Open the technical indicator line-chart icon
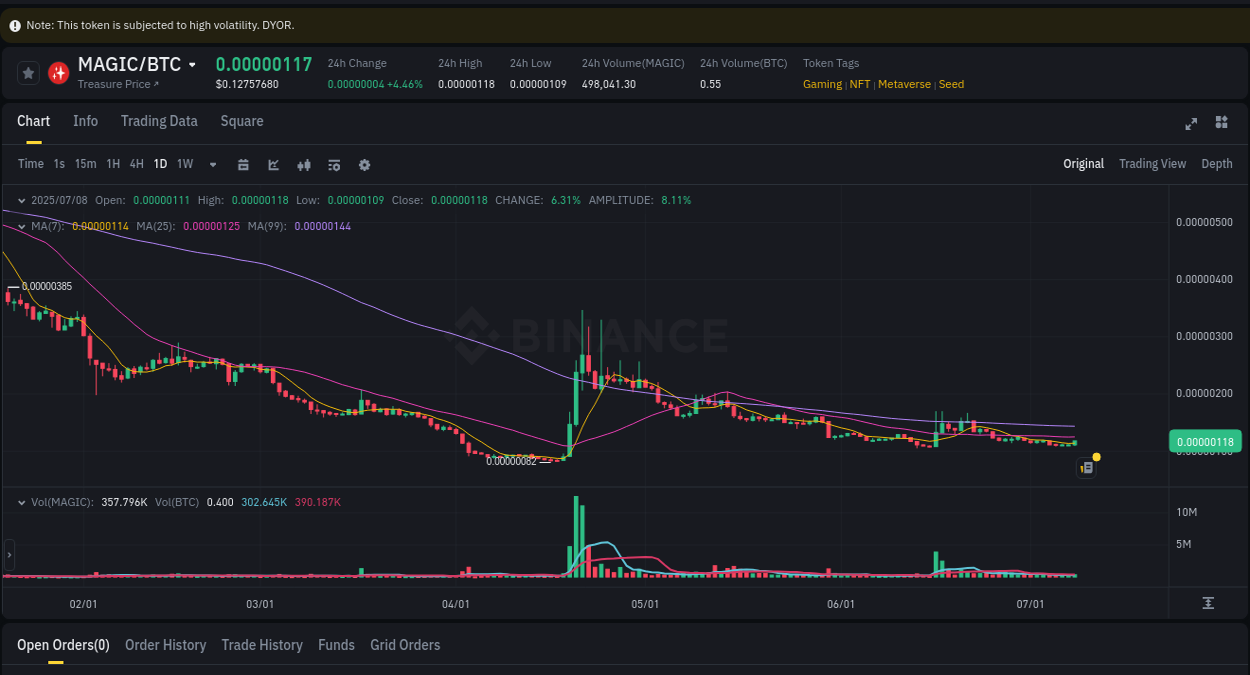The width and height of the screenshot is (1250, 675). tap(273, 164)
